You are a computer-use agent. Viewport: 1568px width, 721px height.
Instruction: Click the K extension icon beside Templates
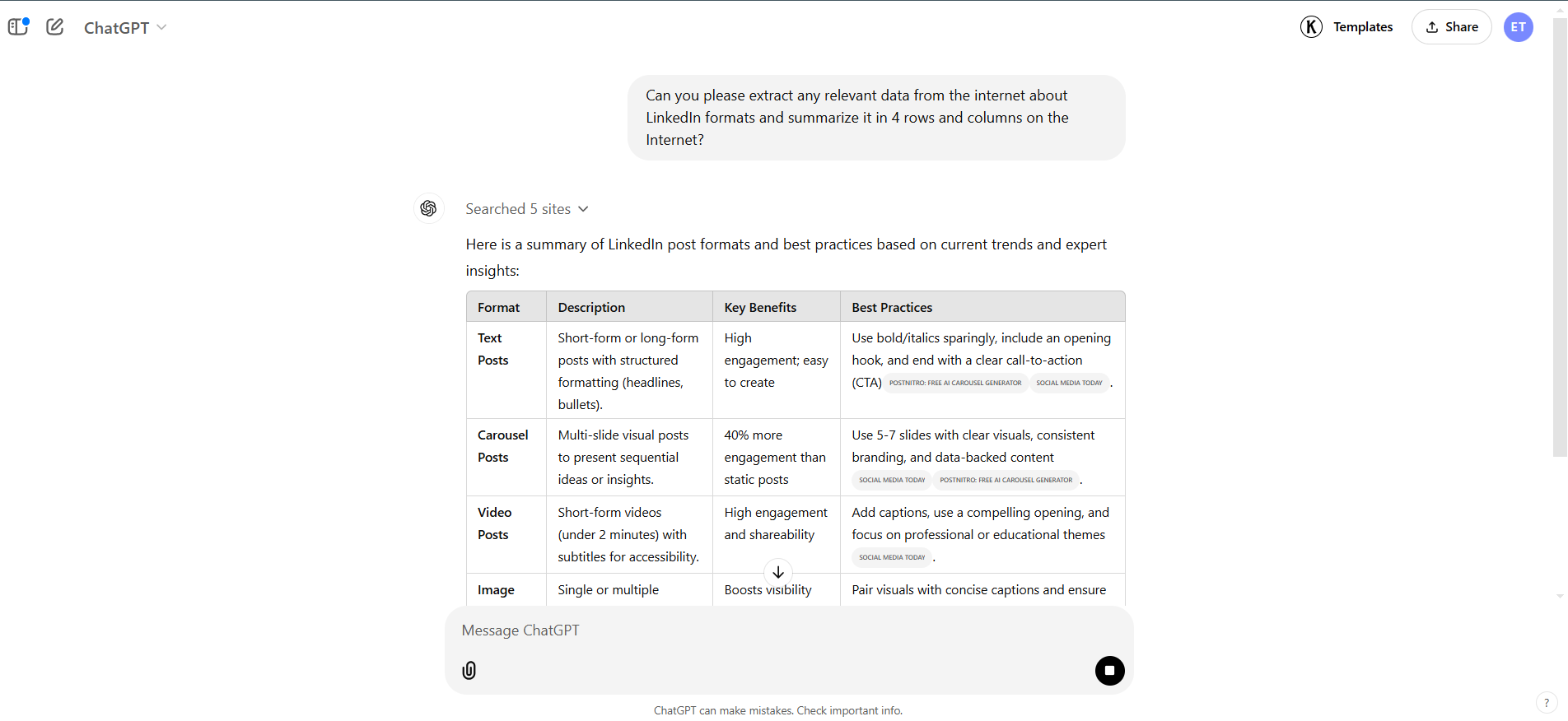(x=1311, y=27)
